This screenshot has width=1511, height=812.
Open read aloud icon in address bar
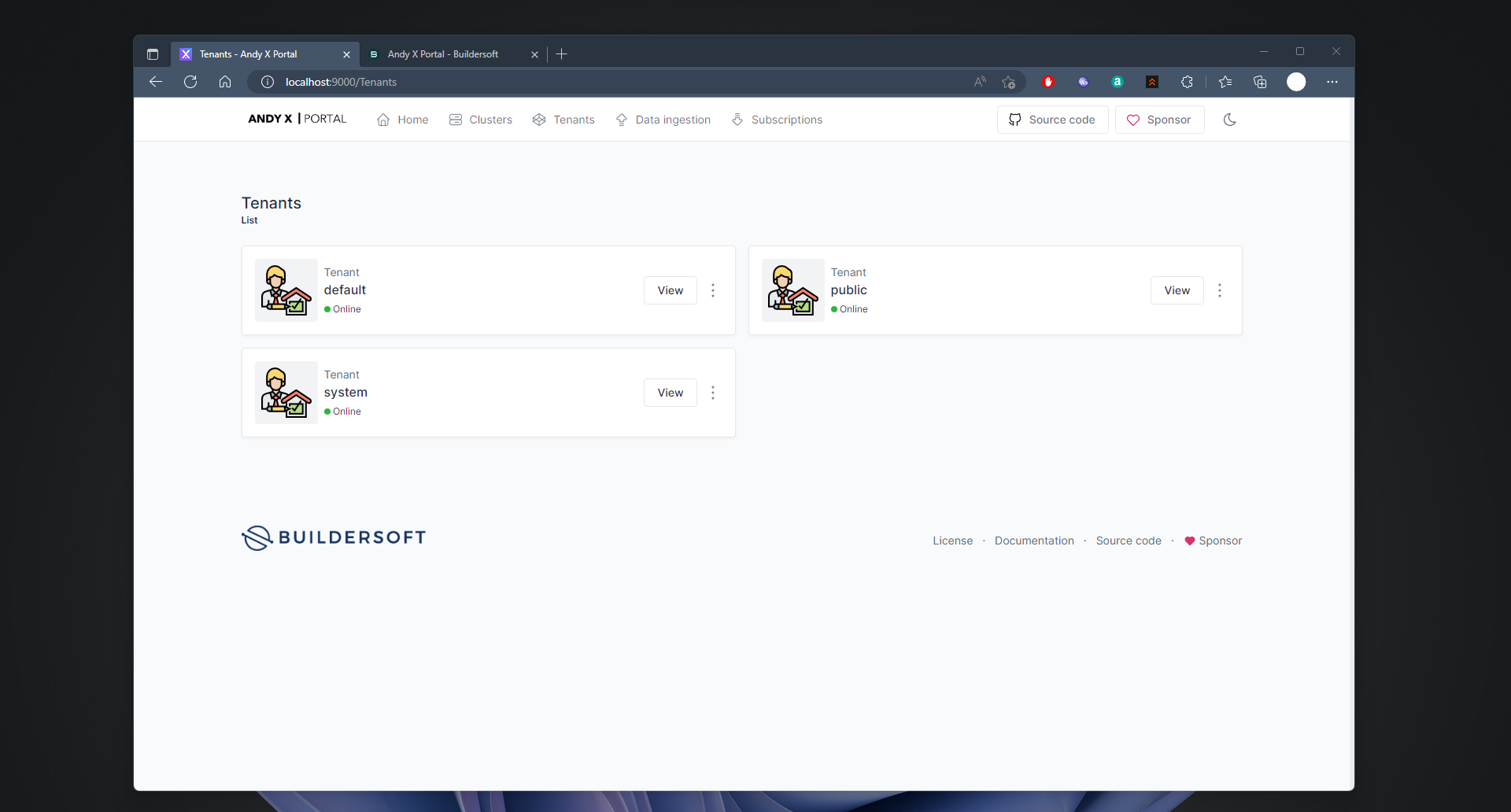tap(980, 82)
